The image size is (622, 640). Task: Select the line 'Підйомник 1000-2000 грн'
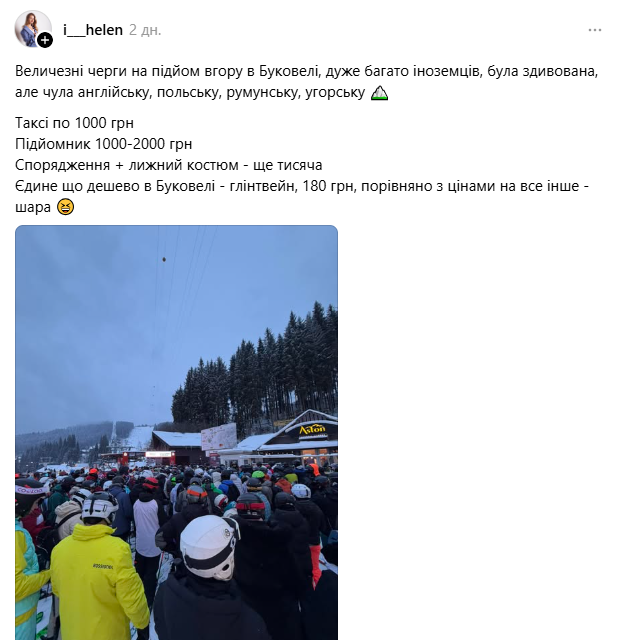104,144
